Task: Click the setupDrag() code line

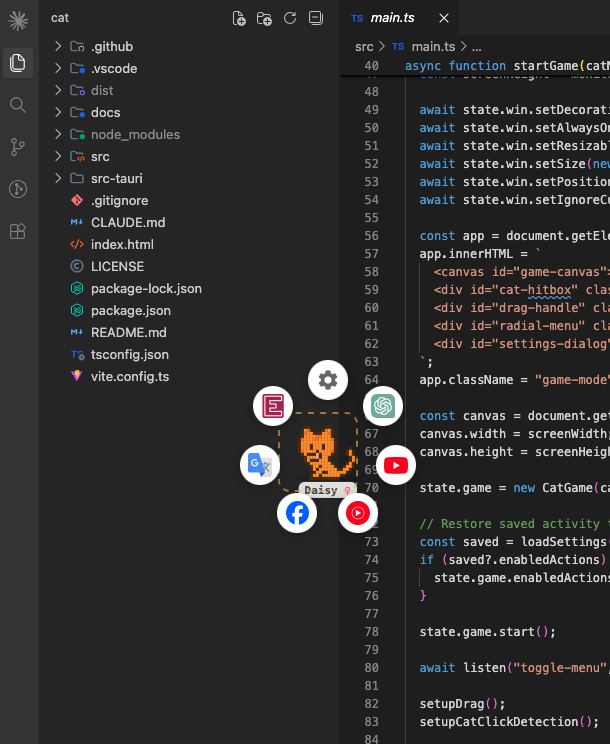Action: click(462, 704)
